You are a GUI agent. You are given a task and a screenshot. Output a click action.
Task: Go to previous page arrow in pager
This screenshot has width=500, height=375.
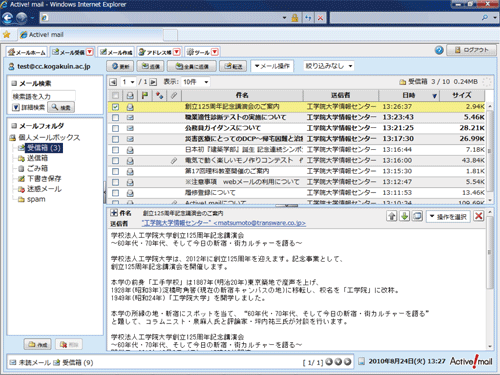point(113,82)
